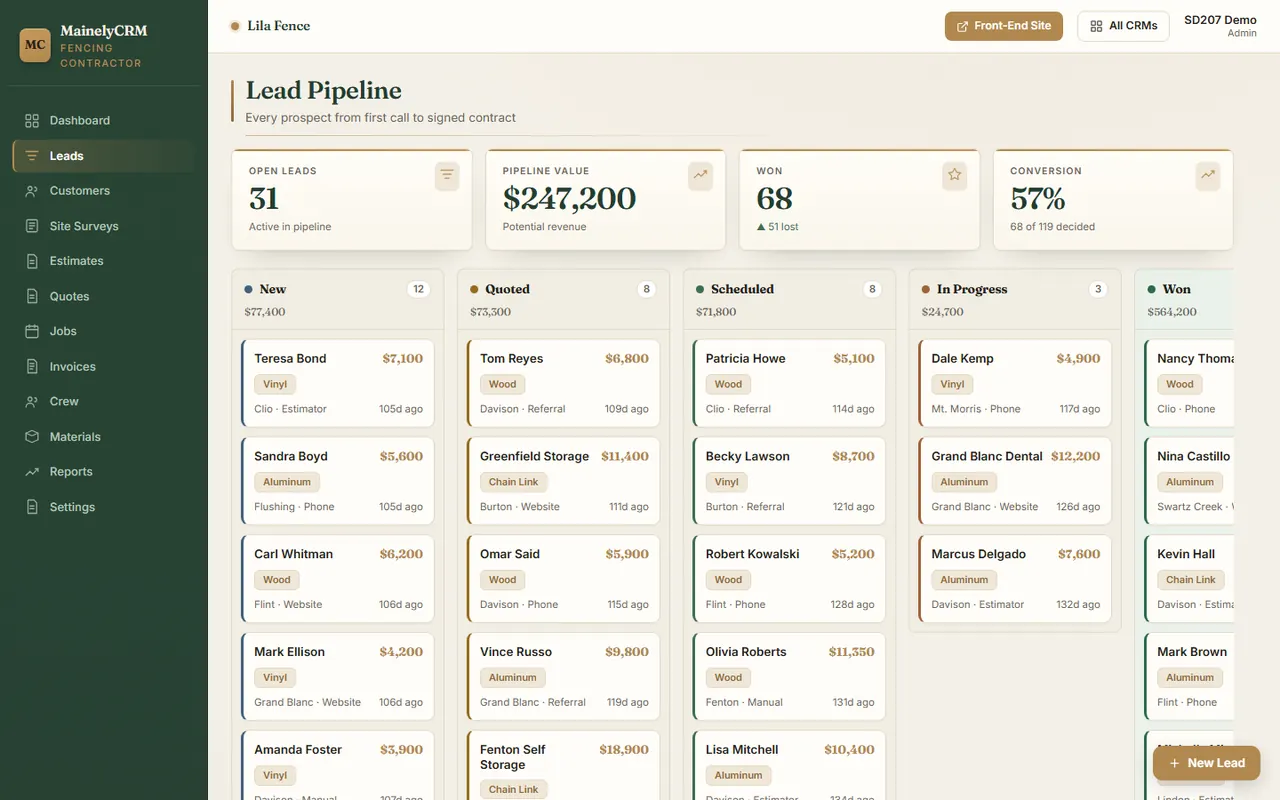Open the SD207 Demo Admin account

pyautogui.click(x=1220, y=26)
